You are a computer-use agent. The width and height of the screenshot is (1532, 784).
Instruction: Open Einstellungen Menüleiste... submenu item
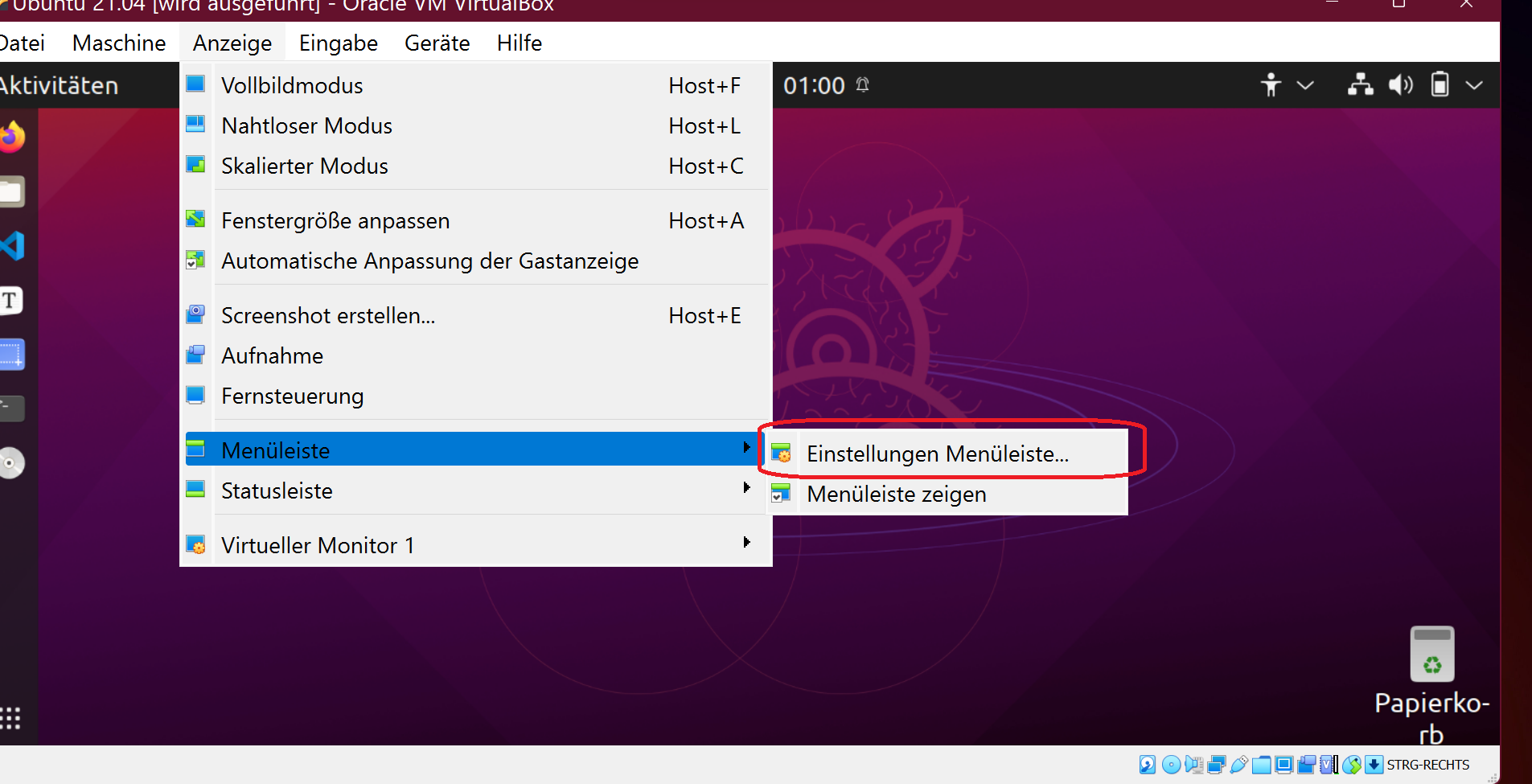pos(946,454)
